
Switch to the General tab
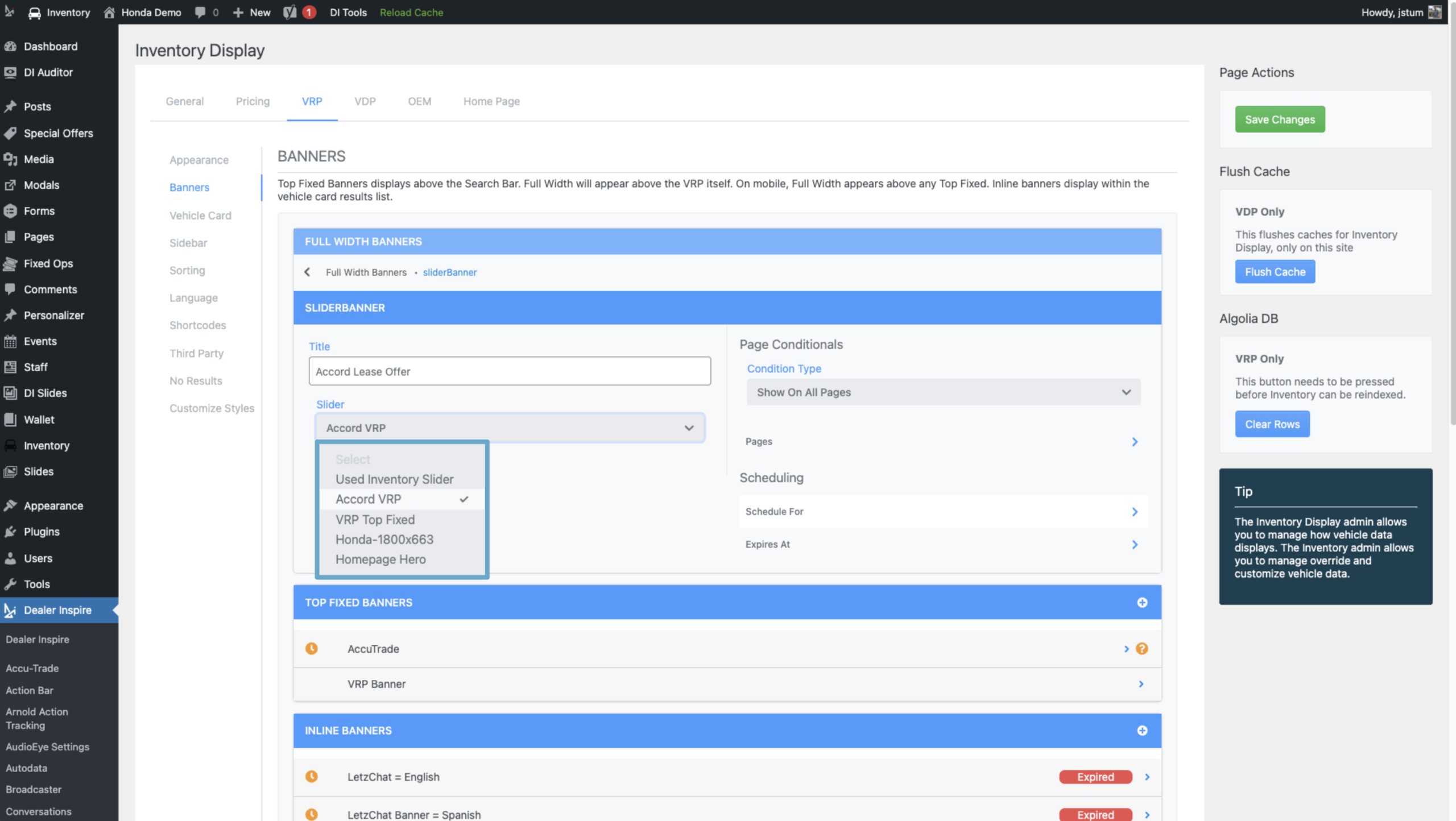point(185,101)
